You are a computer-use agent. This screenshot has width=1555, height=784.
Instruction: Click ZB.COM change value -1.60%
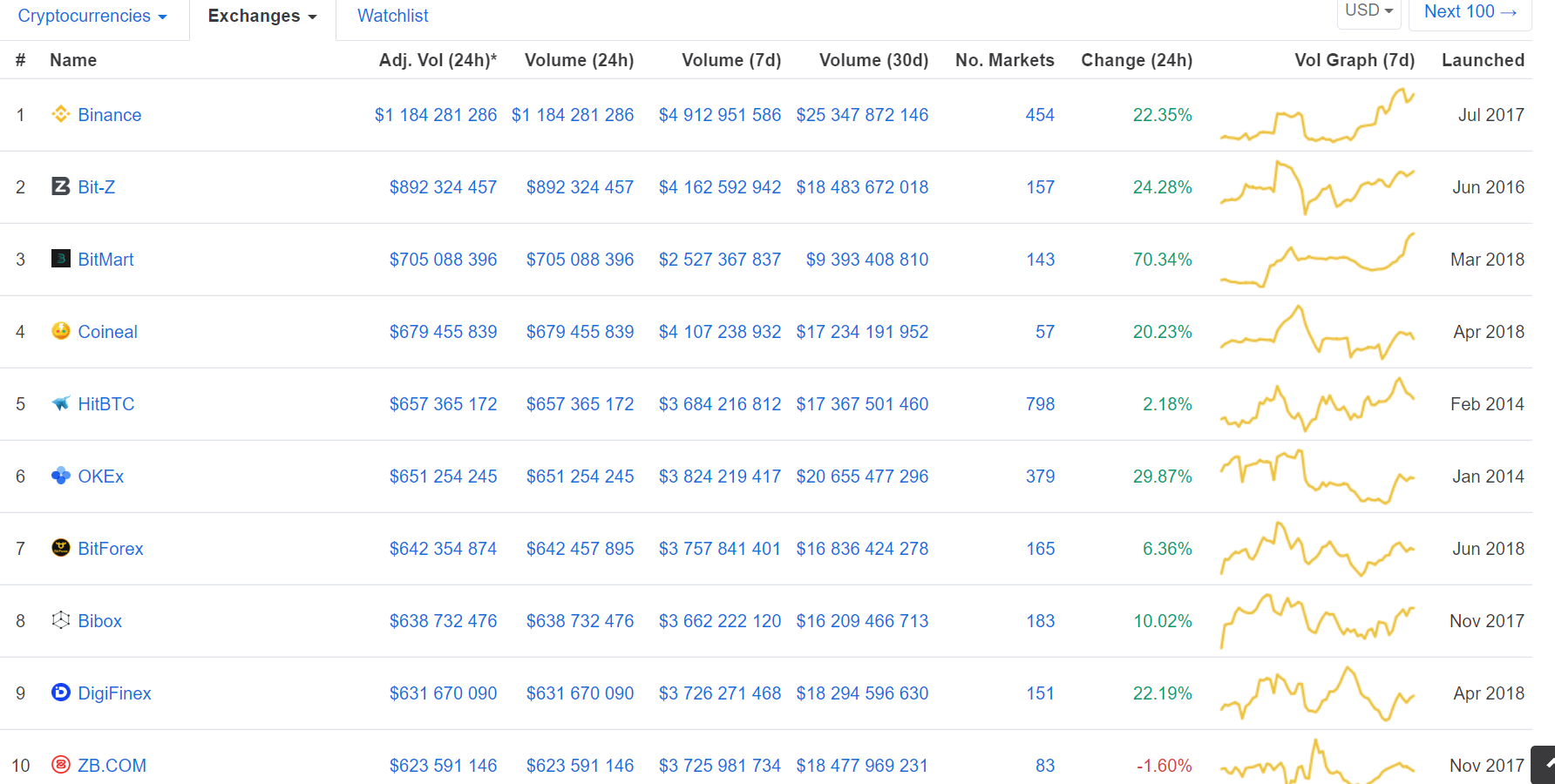point(1164,766)
